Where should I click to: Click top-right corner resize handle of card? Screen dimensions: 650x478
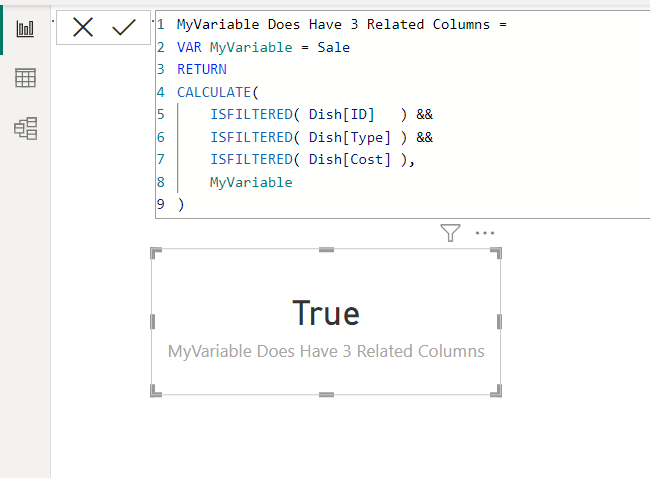[497, 252]
